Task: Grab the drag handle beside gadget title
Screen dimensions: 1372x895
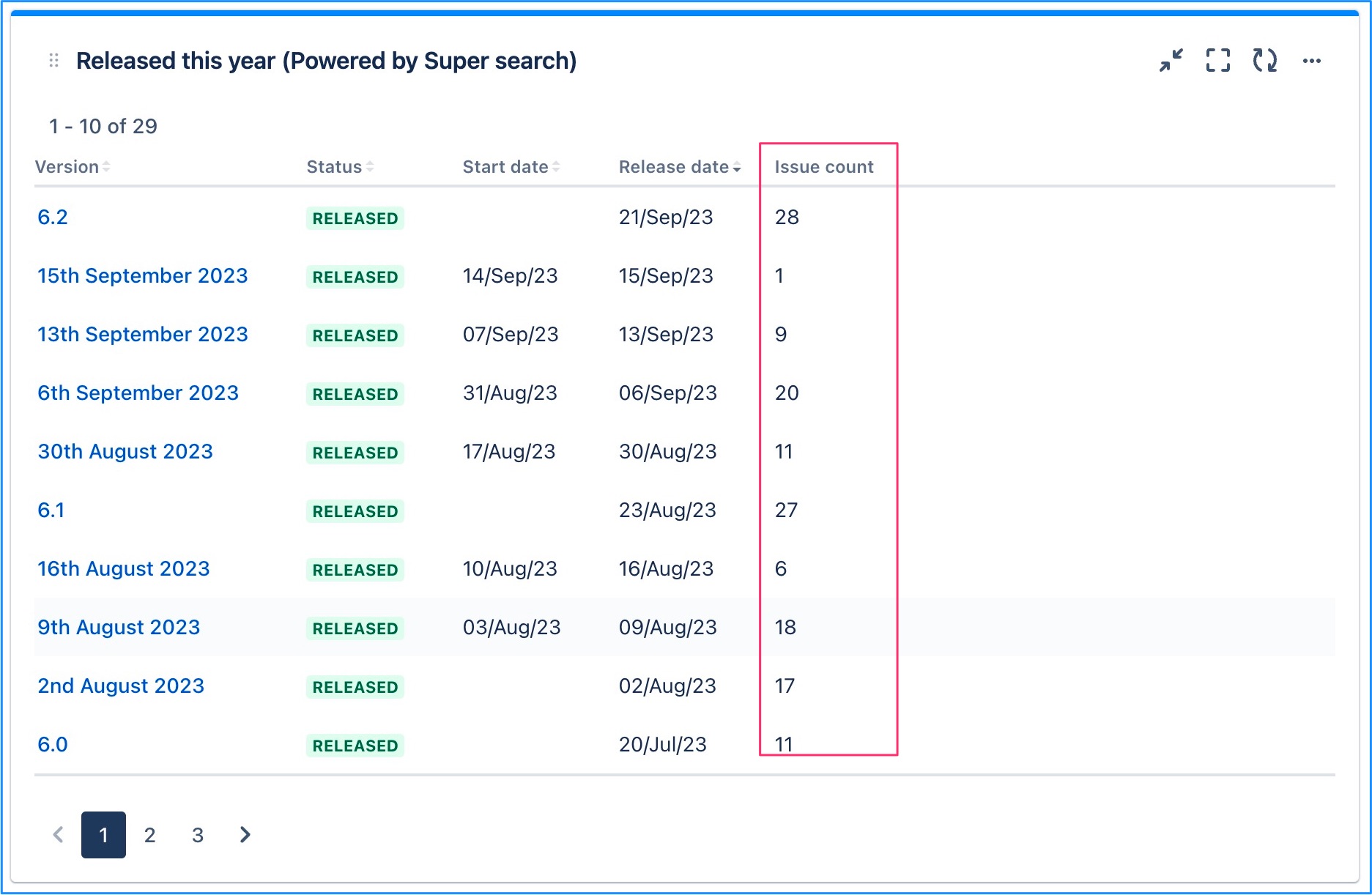Action: point(53,60)
